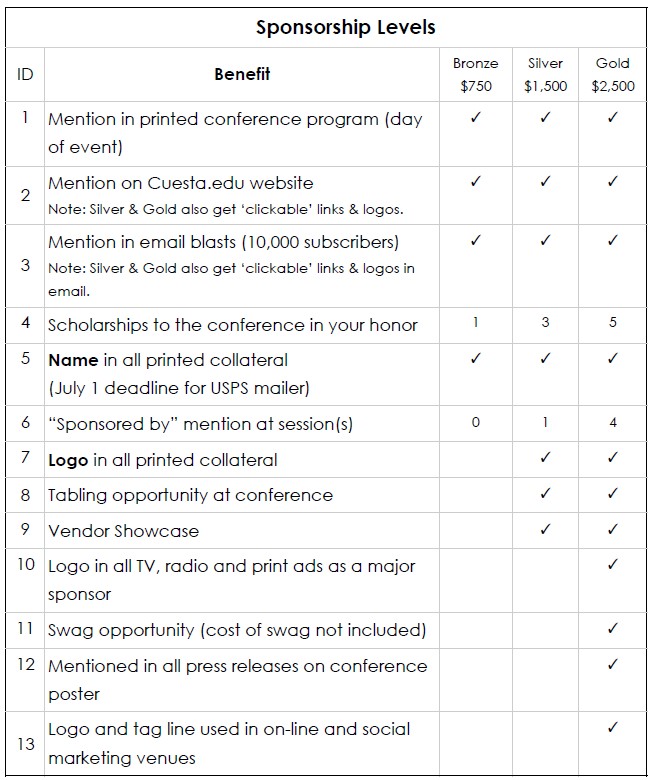Click the "Sponsorship Levels" table title
Screen dimensions: 652x780
(x=345, y=27)
